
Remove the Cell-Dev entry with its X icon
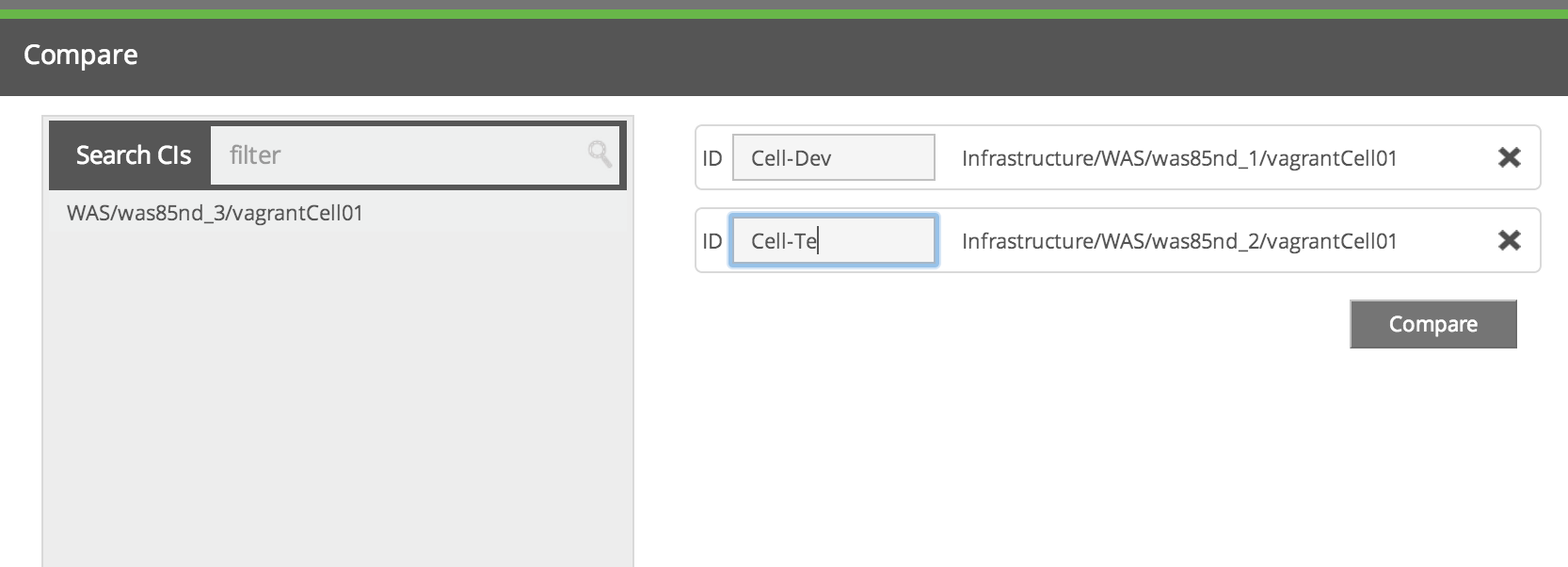click(x=1509, y=158)
